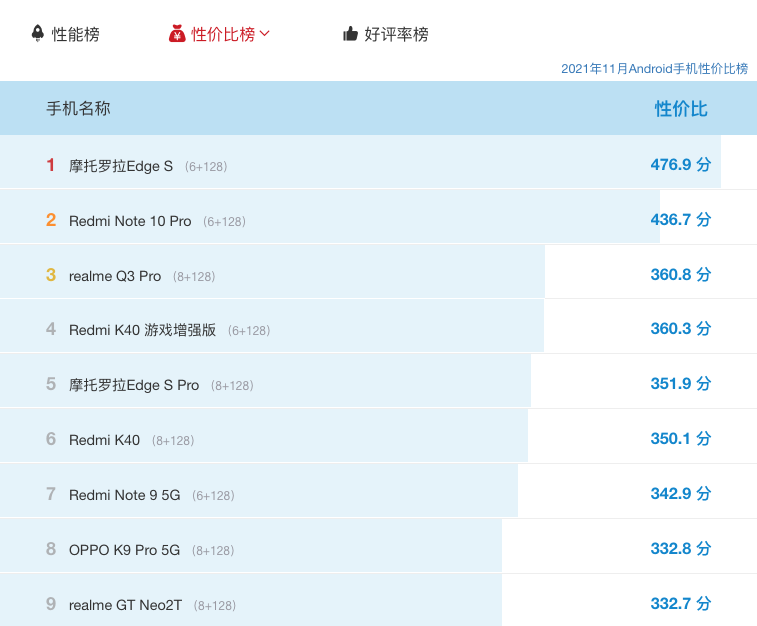Click the orange rank number 2
This screenshot has height=626, width=757.
point(51,220)
